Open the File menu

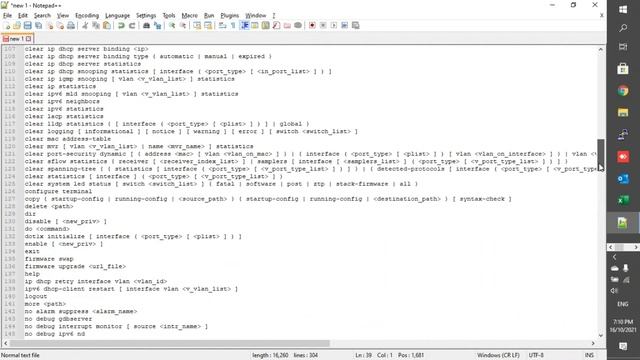click(7, 16)
